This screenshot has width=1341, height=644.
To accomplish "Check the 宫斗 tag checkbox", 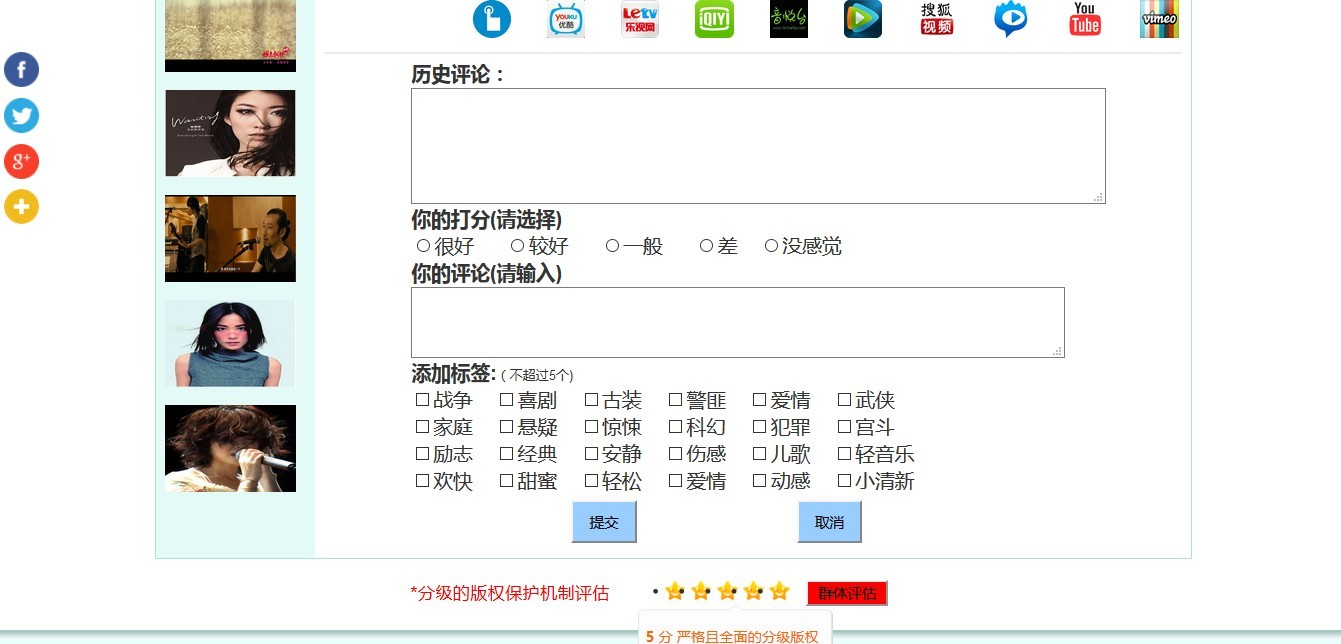I will [844, 427].
